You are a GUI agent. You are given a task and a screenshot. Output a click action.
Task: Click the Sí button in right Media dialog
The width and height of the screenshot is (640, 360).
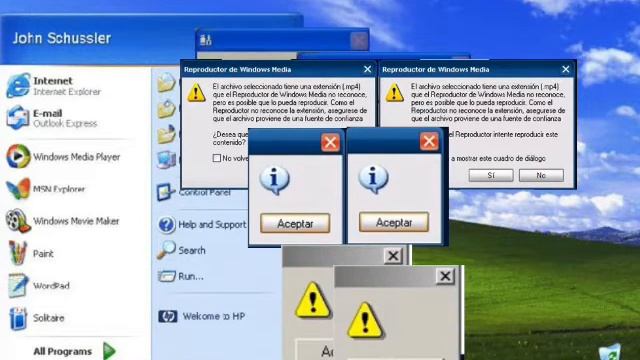tap(491, 175)
